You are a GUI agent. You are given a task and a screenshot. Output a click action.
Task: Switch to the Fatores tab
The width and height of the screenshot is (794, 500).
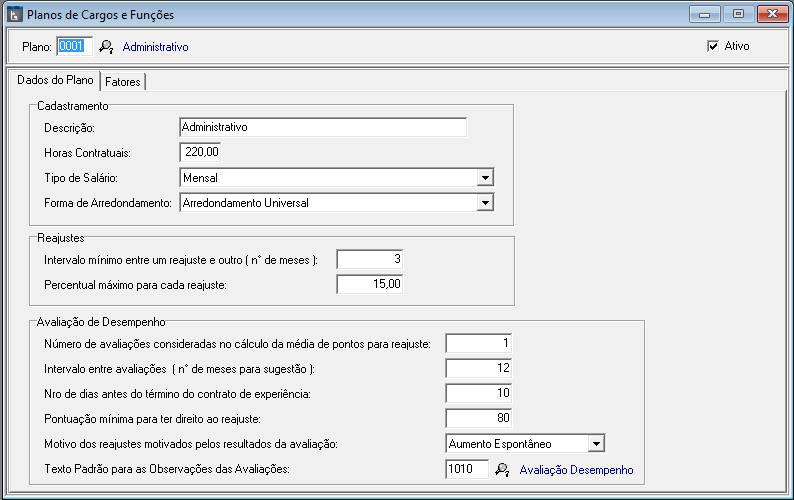pyautogui.click(x=123, y=82)
